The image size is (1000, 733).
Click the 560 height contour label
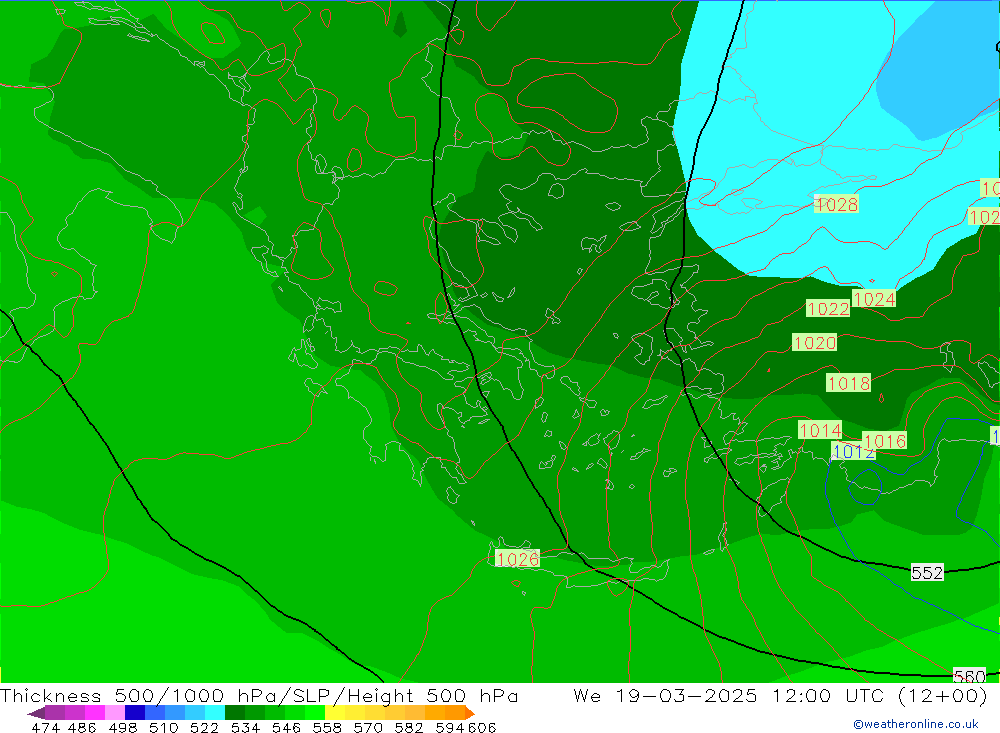tap(969, 676)
